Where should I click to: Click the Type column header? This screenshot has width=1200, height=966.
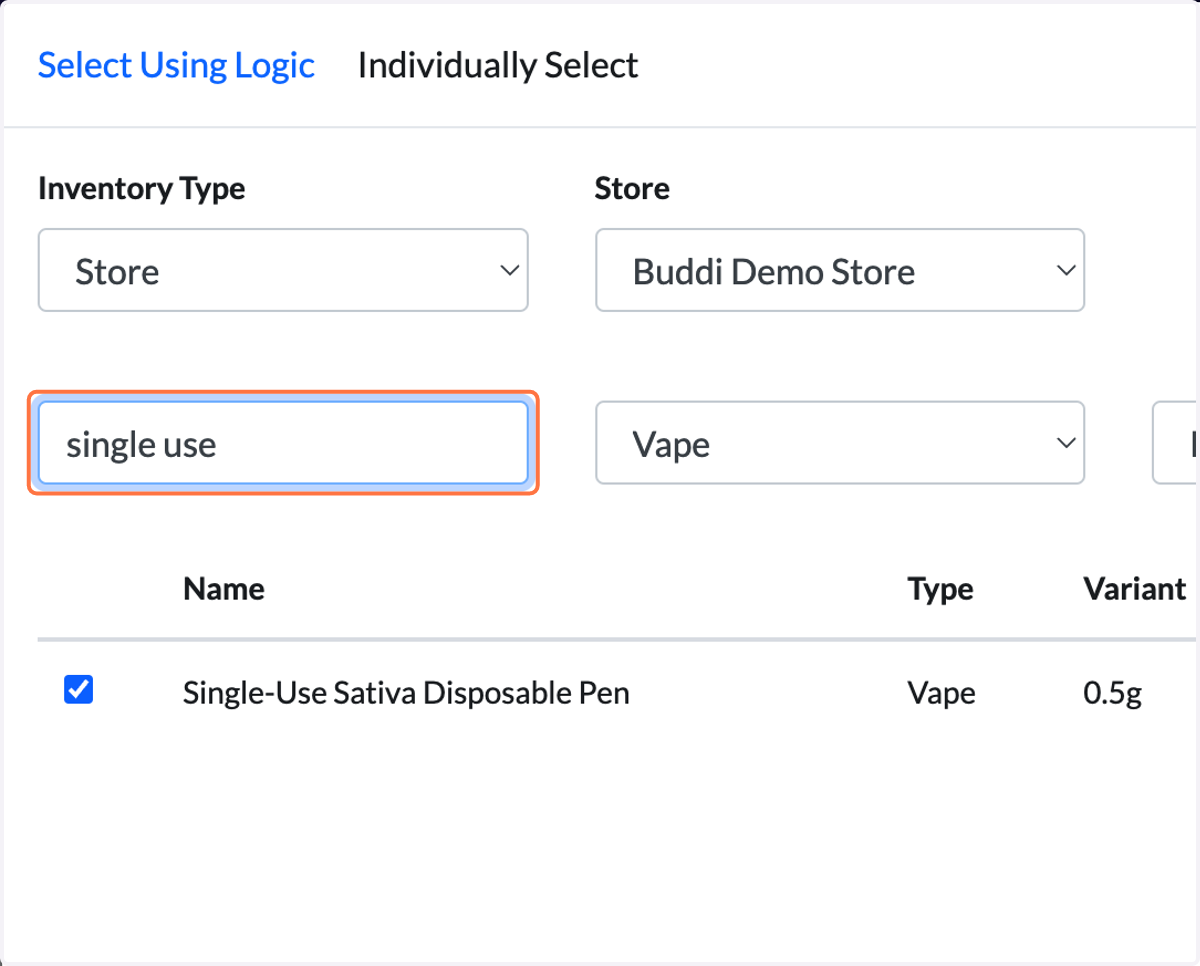(x=940, y=589)
